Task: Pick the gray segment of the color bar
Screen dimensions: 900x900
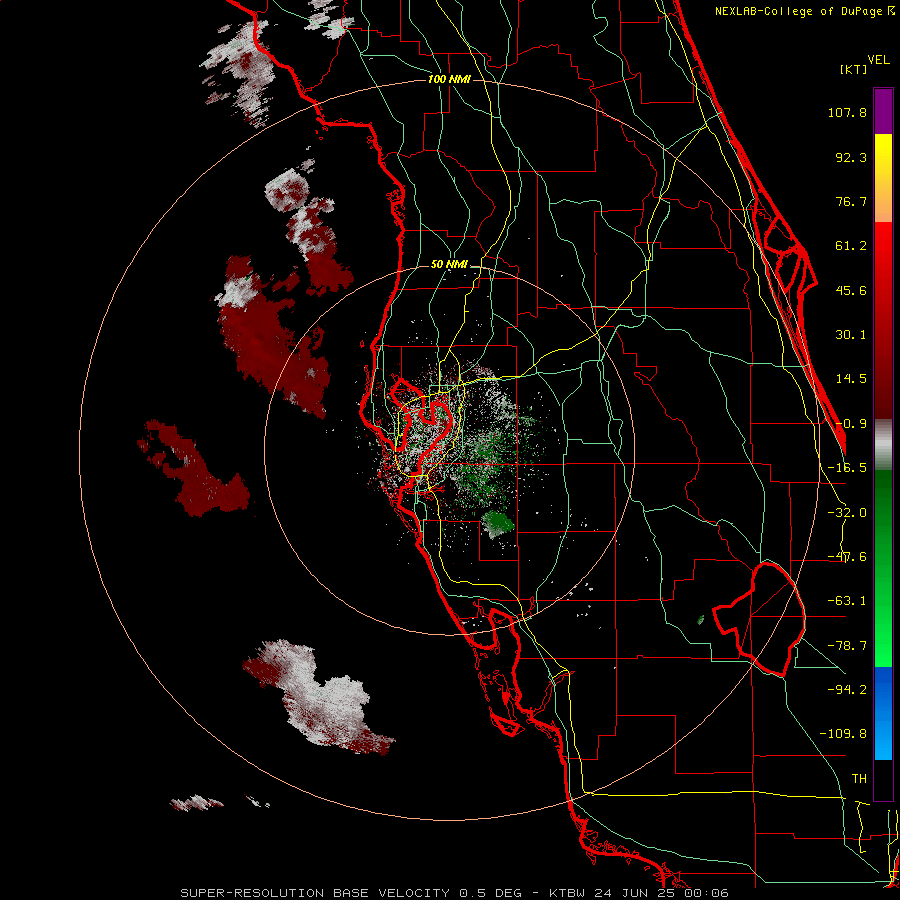Action: coord(883,445)
